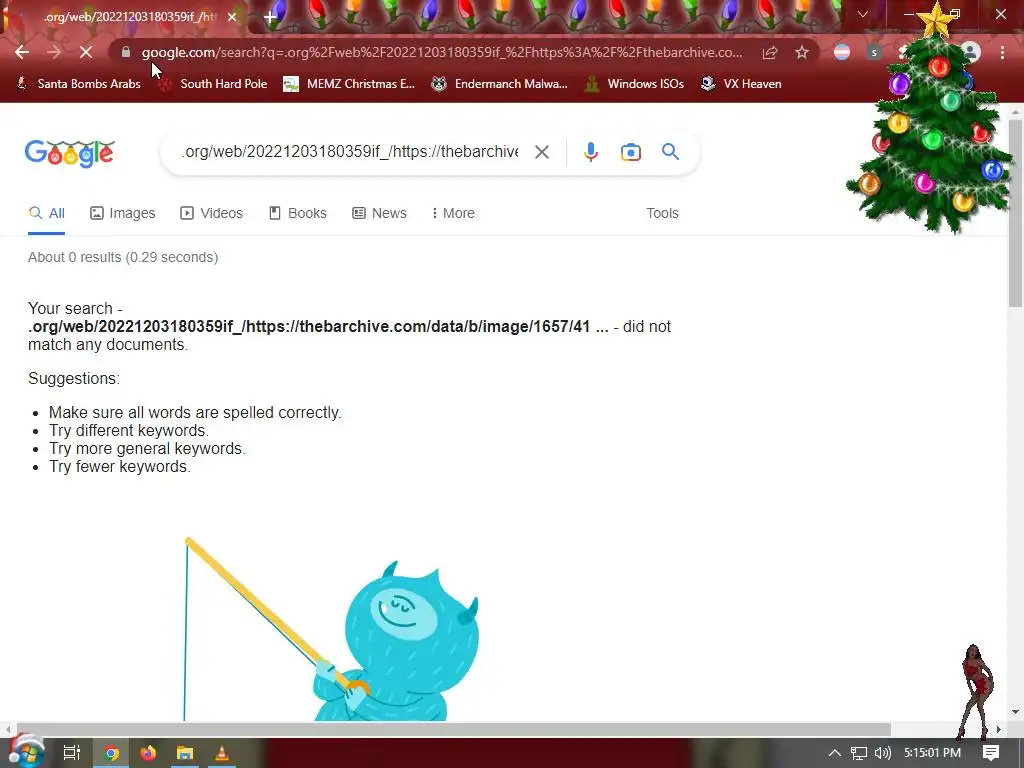The height and width of the screenshot is (768, 1024).
Task: Go back using the browser back arrow
Action: (22, 52)
